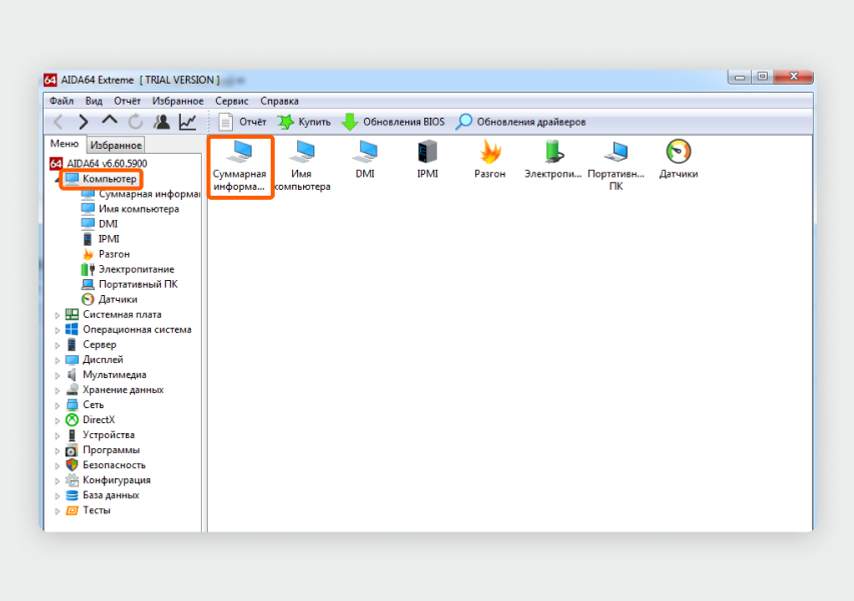Image resolution: width=854 pixels, height=601 pixels.
Task: Expand the Дисплей node
Action: [57, 360]
